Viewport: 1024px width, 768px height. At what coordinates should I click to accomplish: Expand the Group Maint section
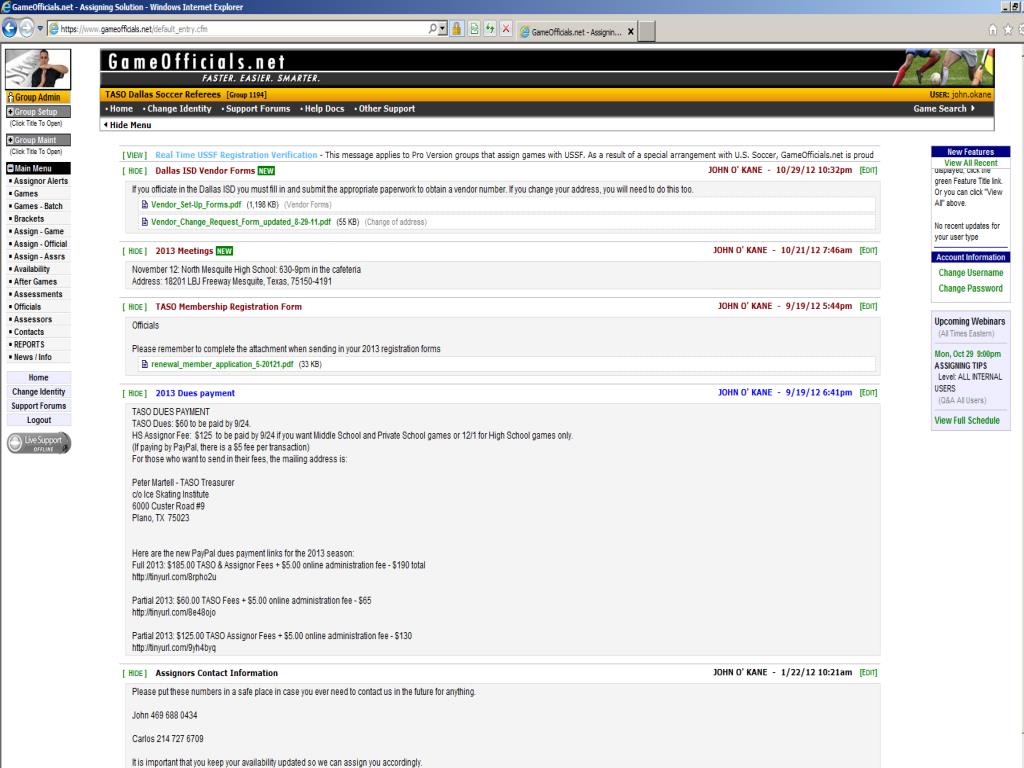(x=38, y=140)
